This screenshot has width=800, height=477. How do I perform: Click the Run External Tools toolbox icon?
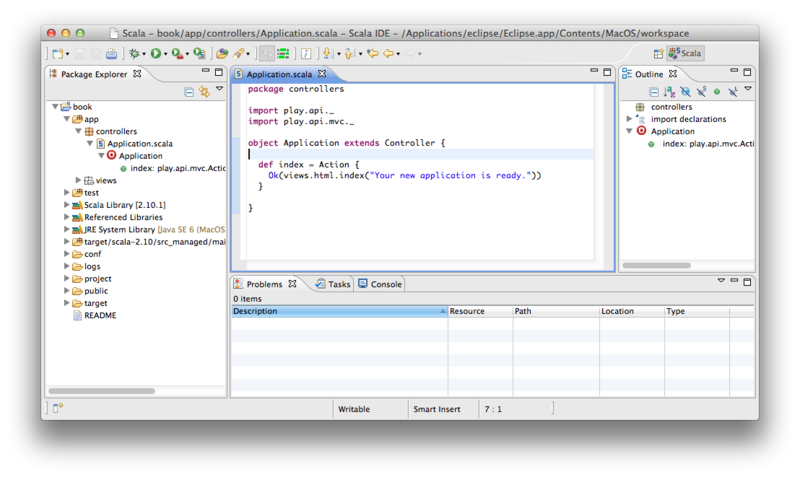177,54
